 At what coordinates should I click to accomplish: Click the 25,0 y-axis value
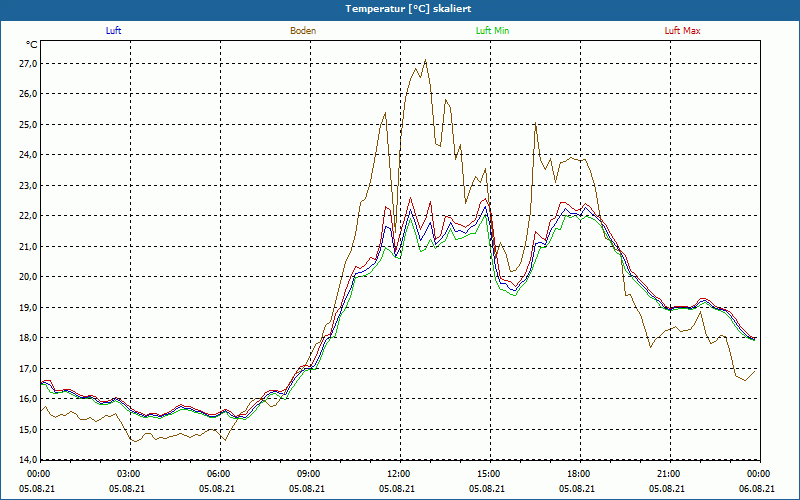pos(28,124)
